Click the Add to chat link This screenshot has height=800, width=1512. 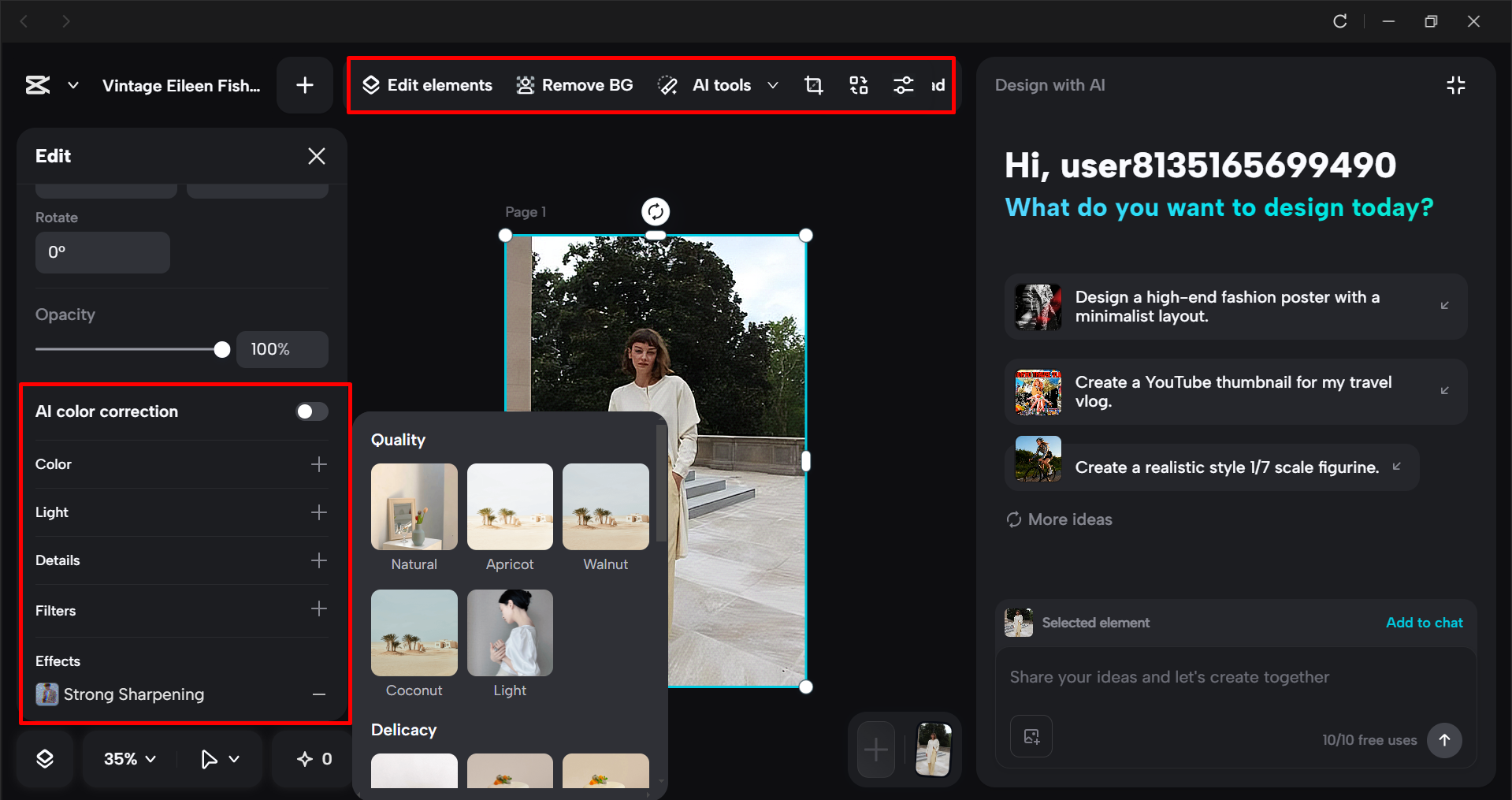pyautogui.click(x=1423, y=622)
